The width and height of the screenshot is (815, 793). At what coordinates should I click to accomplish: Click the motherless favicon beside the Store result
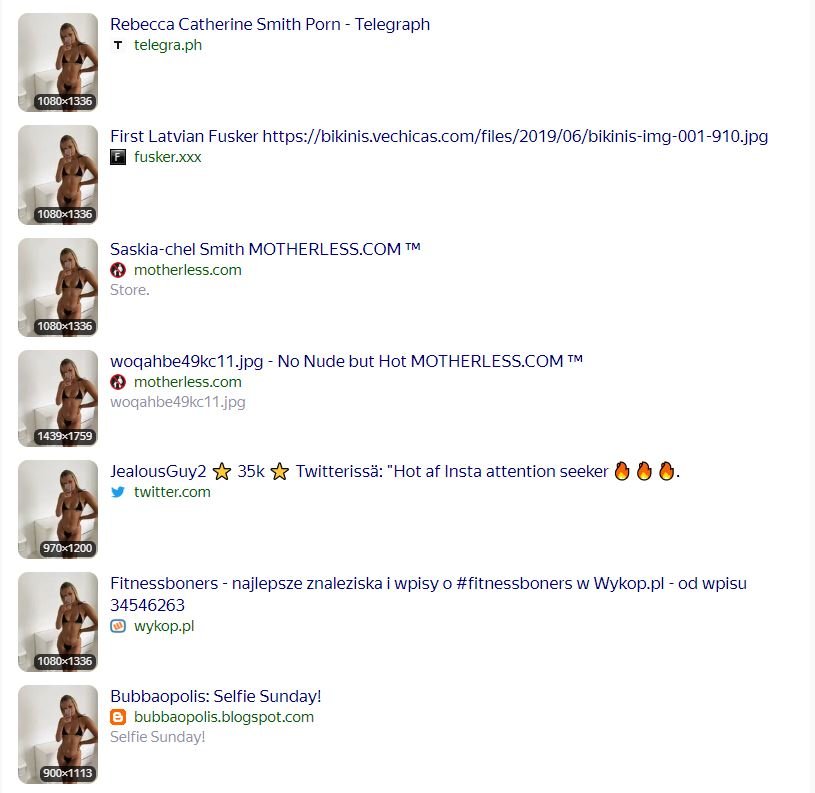[x=118, y=270]
